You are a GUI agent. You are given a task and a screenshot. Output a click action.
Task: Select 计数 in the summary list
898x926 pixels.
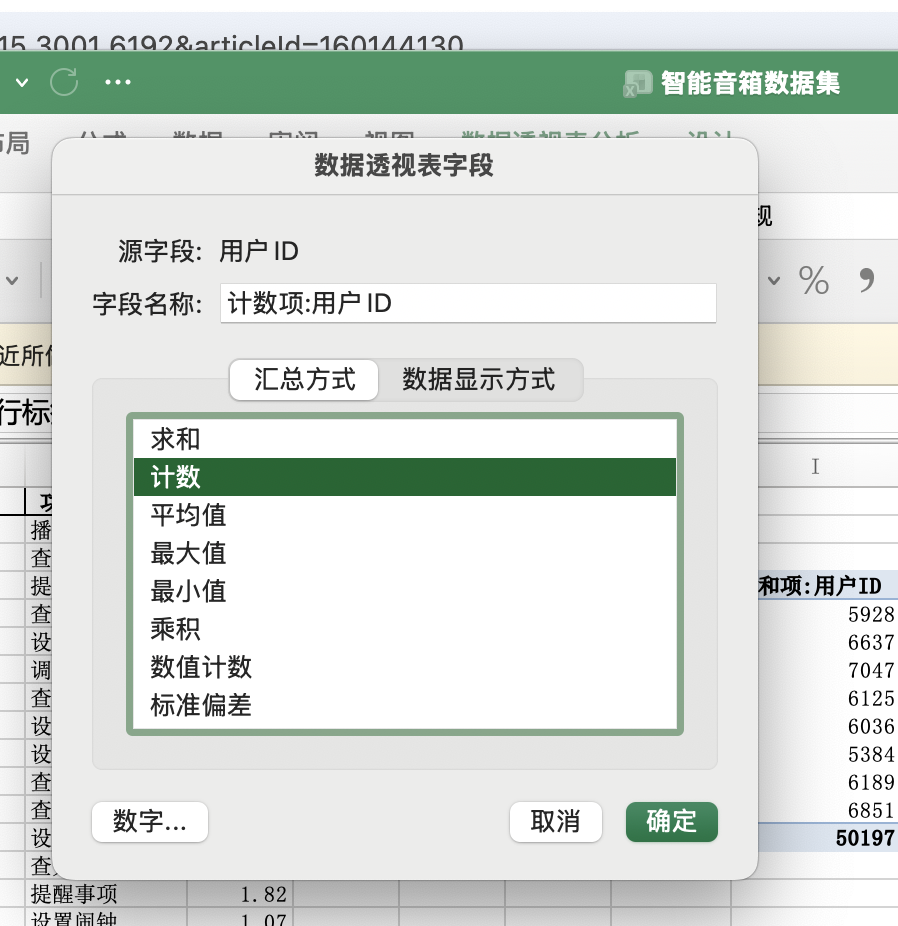click(x=404, y=477)
